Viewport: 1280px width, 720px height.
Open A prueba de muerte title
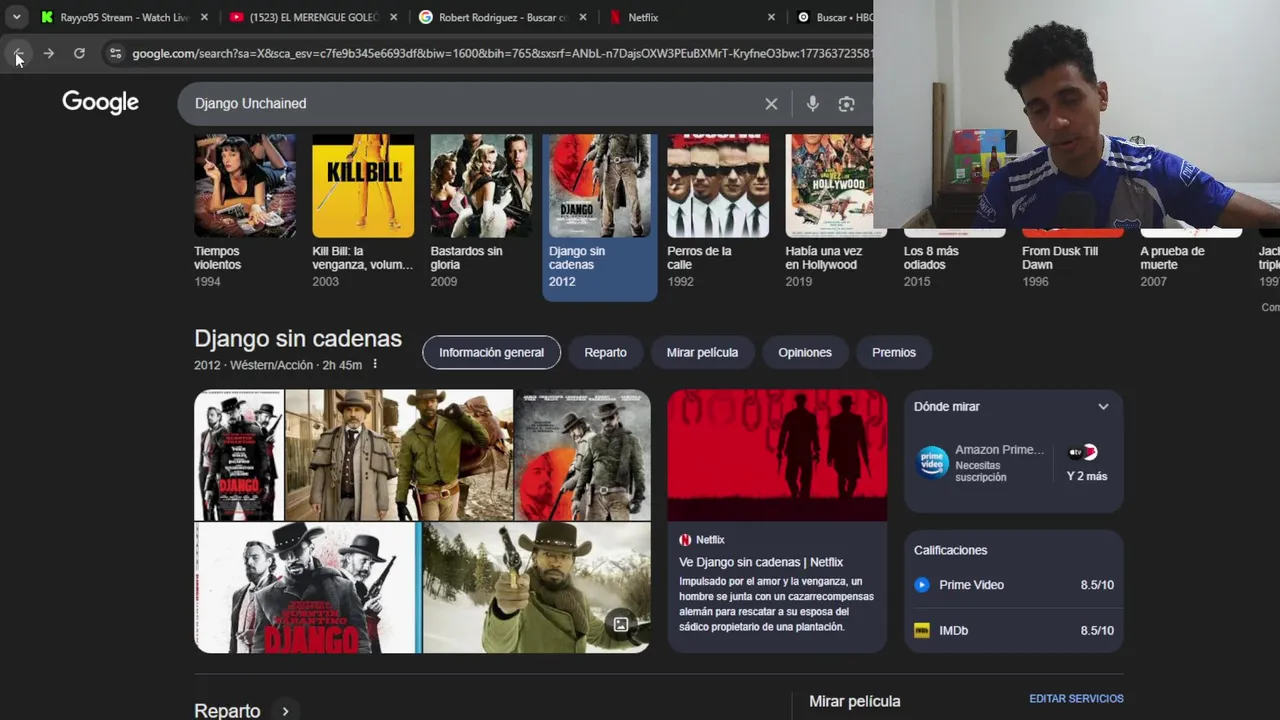pos(1172,258)
